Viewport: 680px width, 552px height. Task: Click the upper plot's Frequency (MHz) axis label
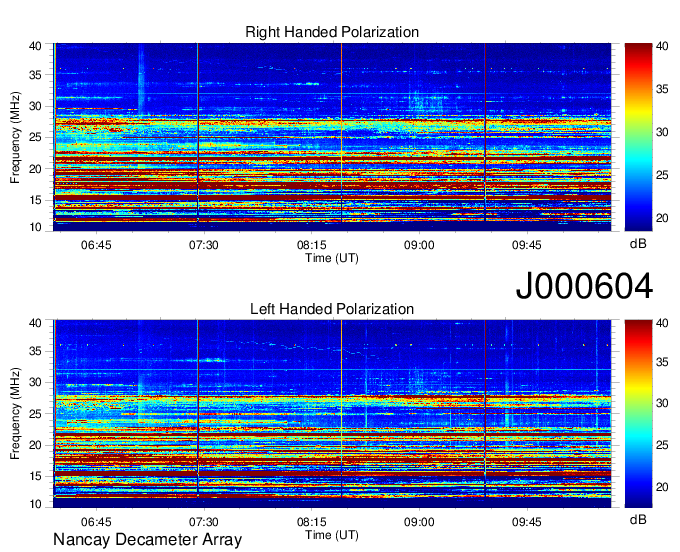pyautogui.click(x=15, y=137)
